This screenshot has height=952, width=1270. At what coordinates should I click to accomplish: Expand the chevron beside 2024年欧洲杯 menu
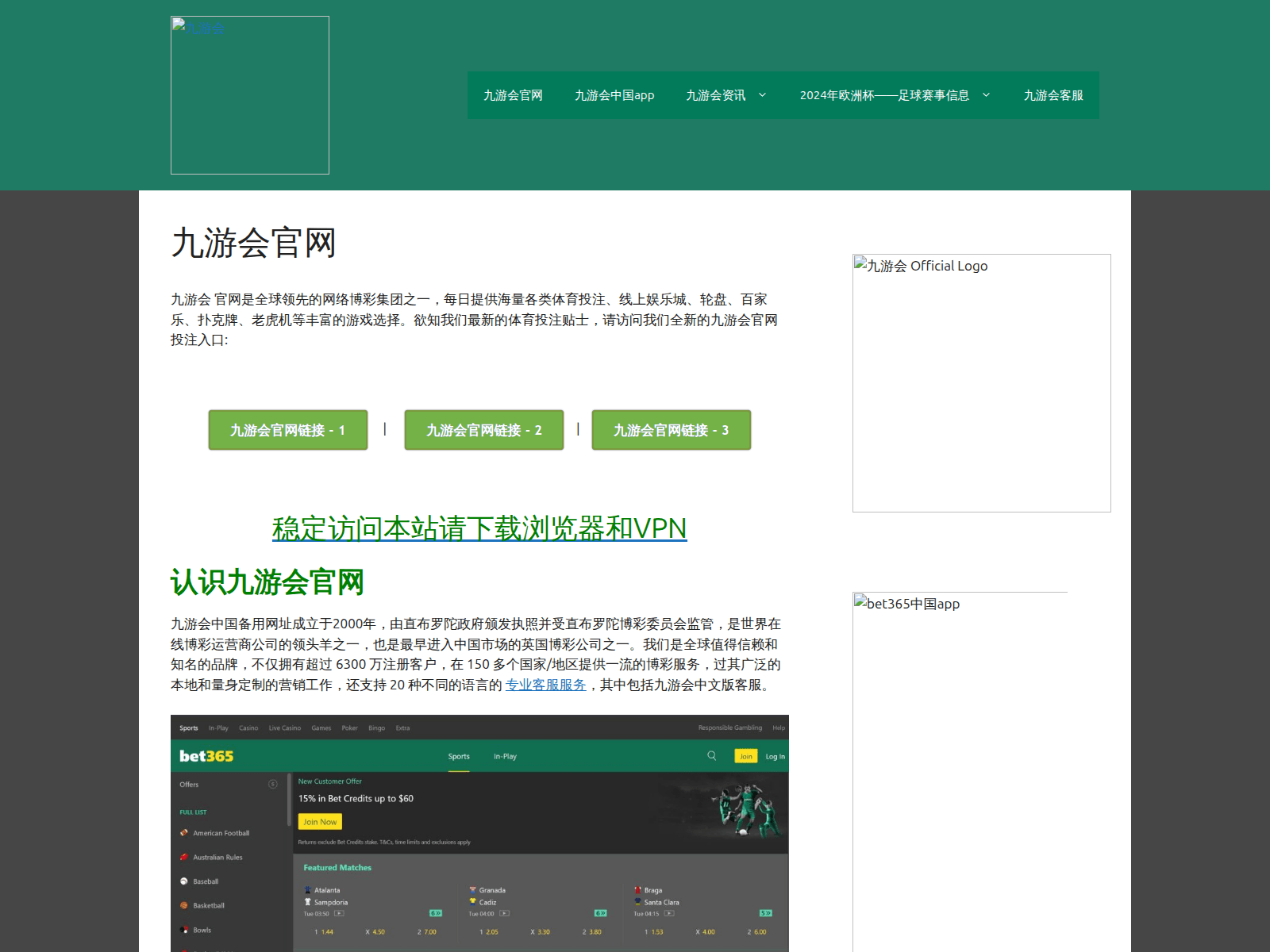point(987,95)
